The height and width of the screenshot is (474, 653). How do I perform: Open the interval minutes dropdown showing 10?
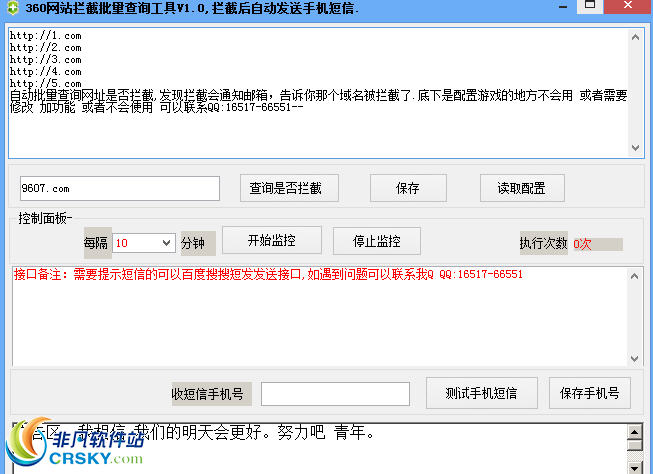pos(144,243)
